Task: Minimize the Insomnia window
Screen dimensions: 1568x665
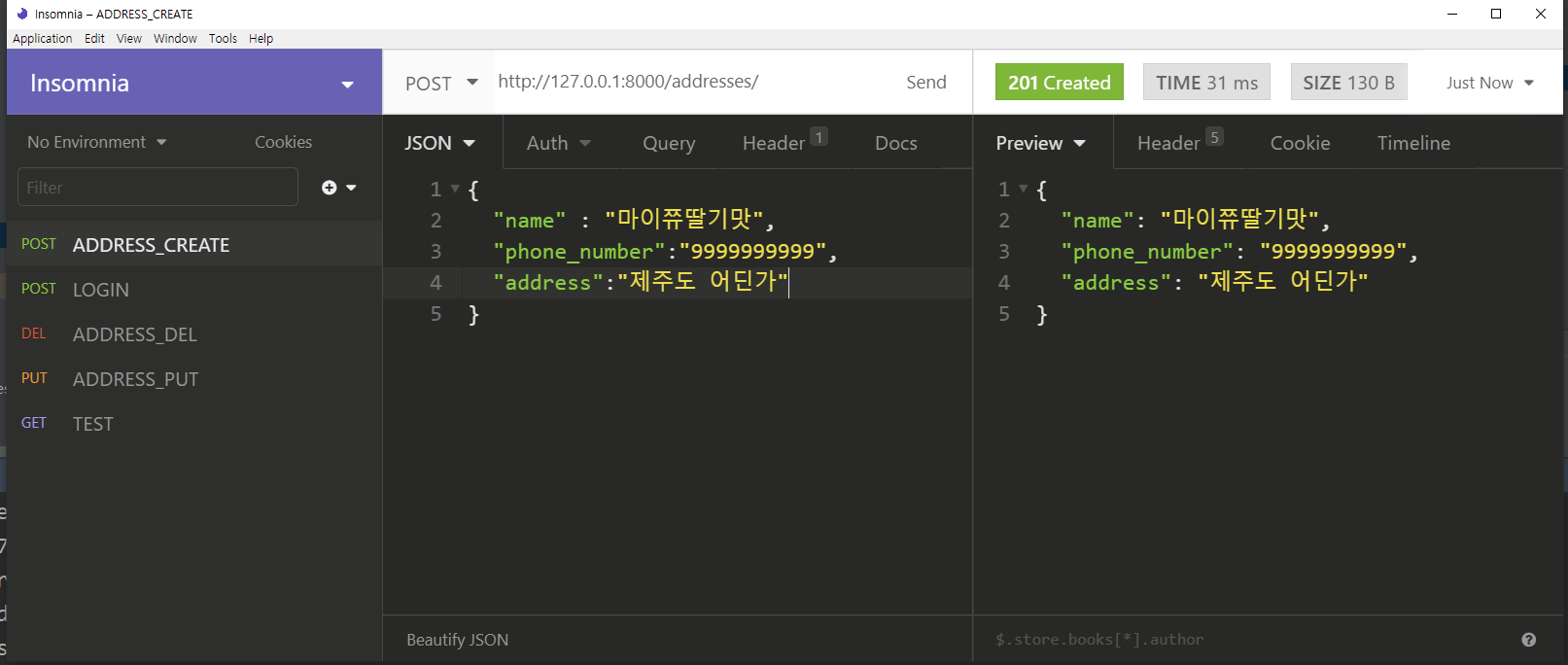Action: [1452, 14]
